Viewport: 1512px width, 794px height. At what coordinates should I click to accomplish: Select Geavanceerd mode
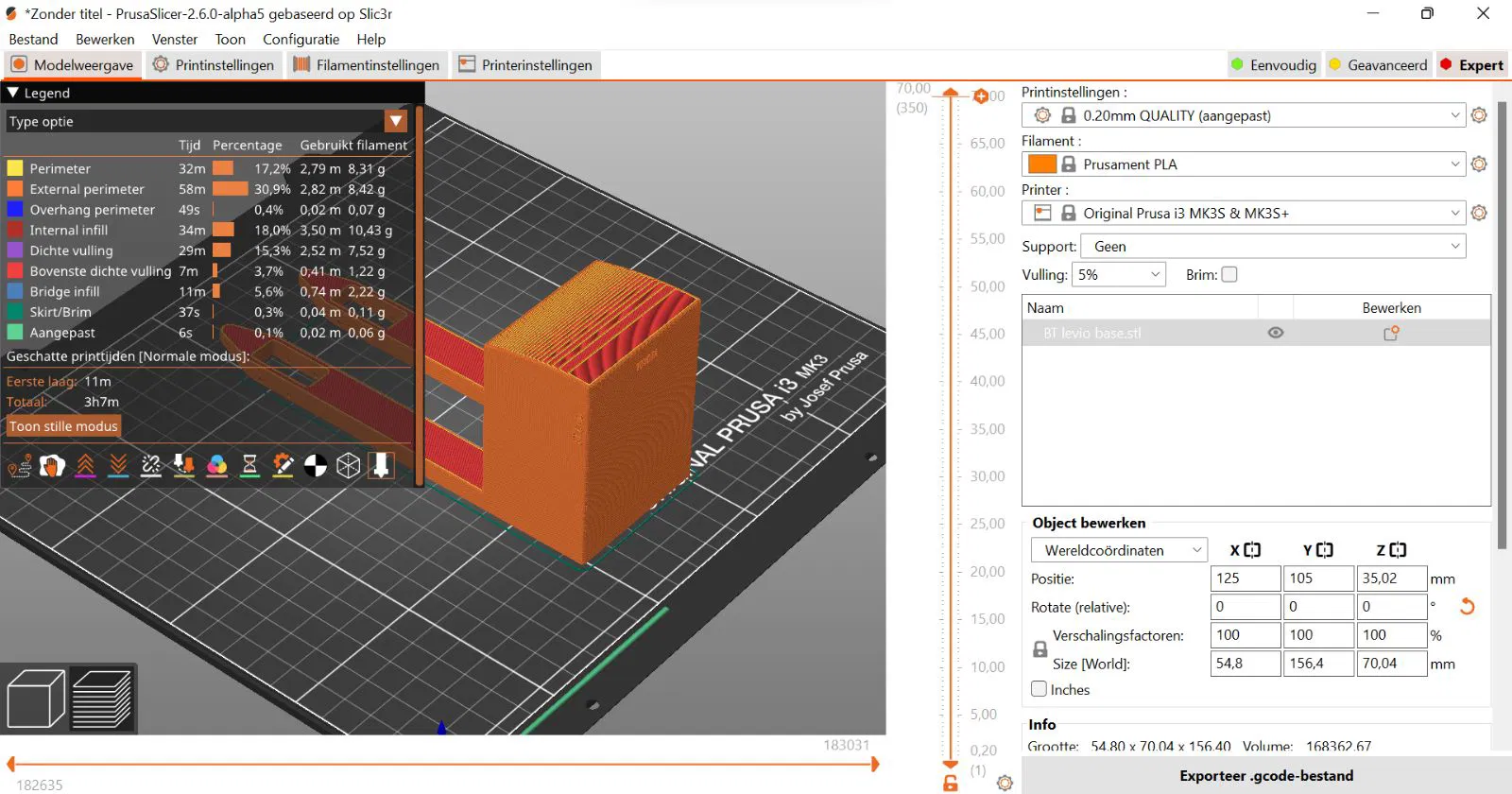pyautogui.click(x=1378, y=65)
